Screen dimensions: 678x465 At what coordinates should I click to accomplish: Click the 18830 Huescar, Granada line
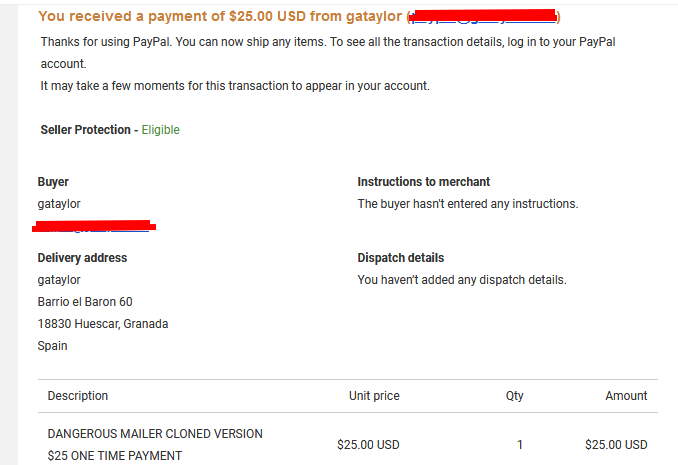coord(103,324)
